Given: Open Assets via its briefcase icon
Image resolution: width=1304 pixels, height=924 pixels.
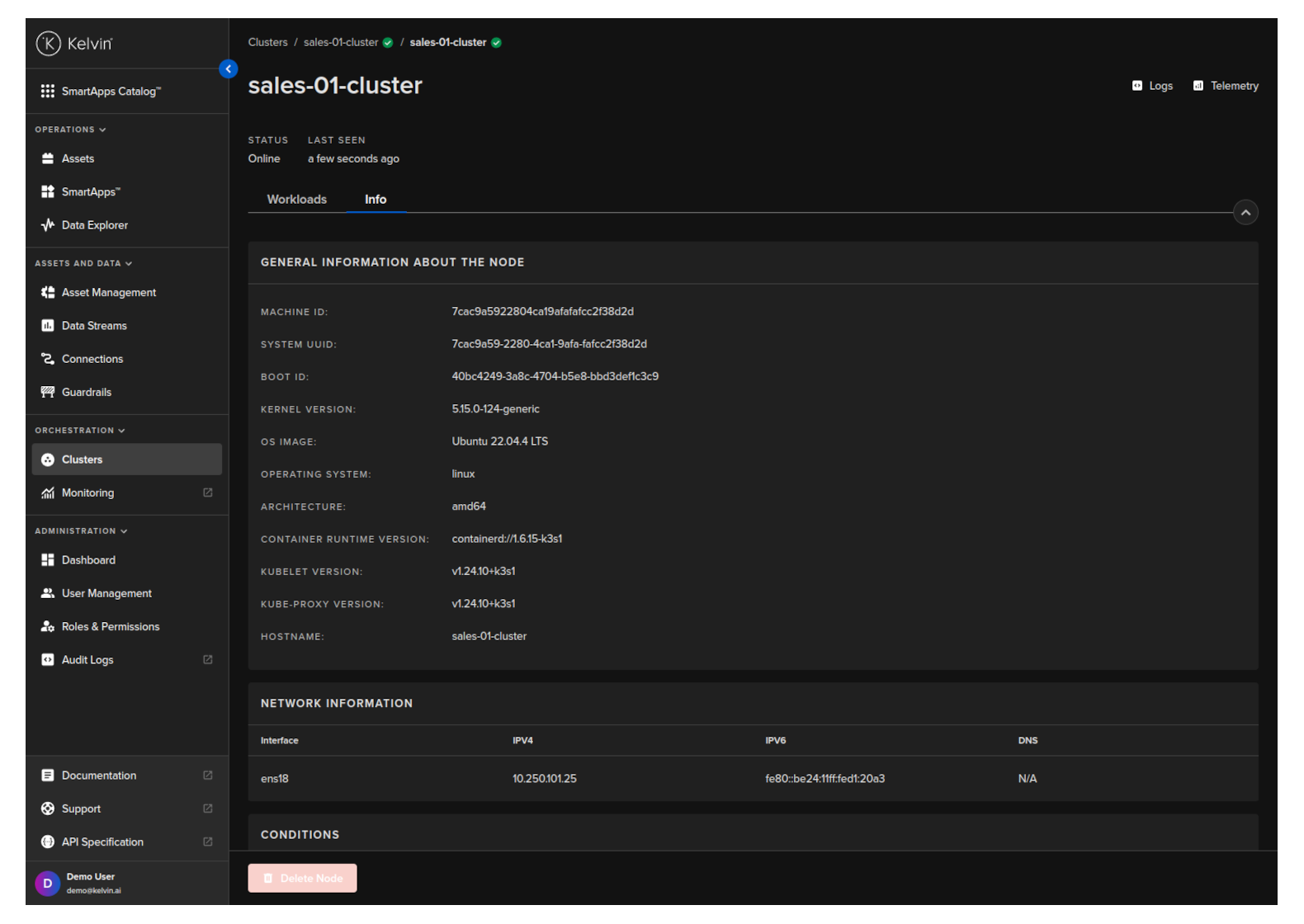Looking at the screenshot, I should click(48, 158).
